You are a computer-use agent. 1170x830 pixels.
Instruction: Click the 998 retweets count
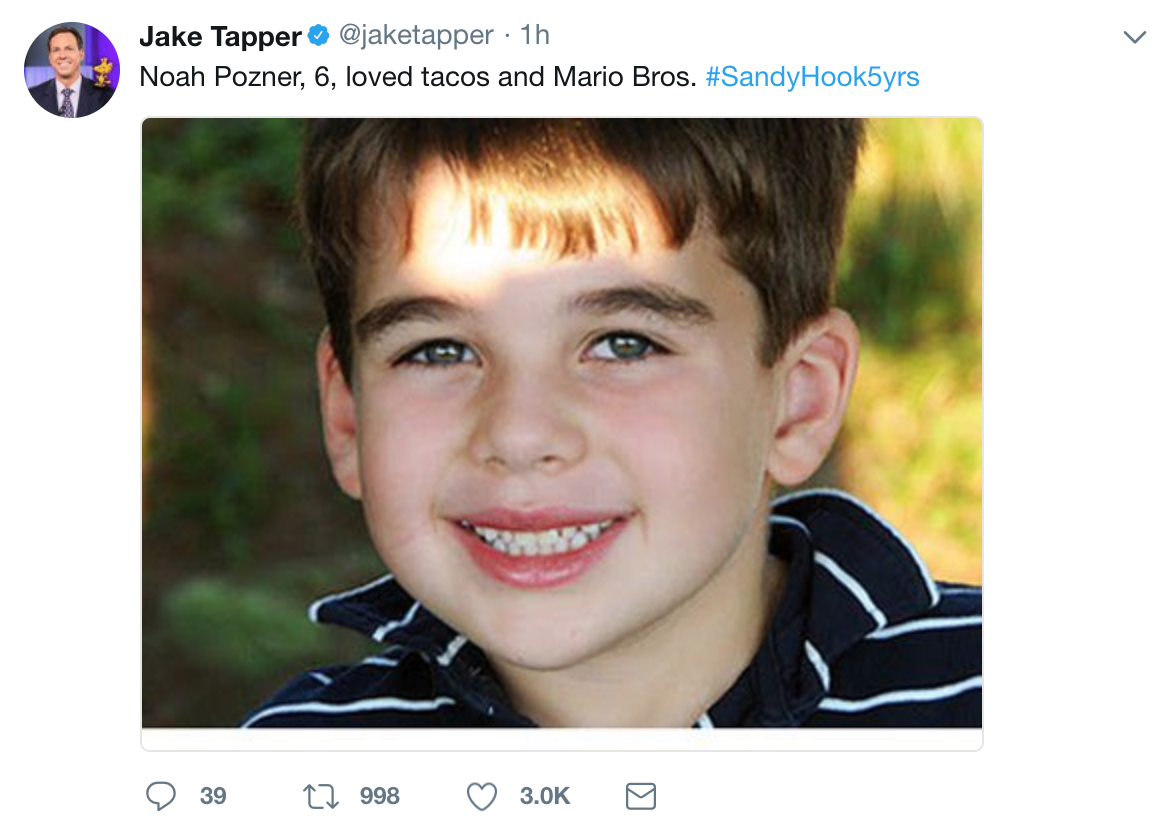379,796
